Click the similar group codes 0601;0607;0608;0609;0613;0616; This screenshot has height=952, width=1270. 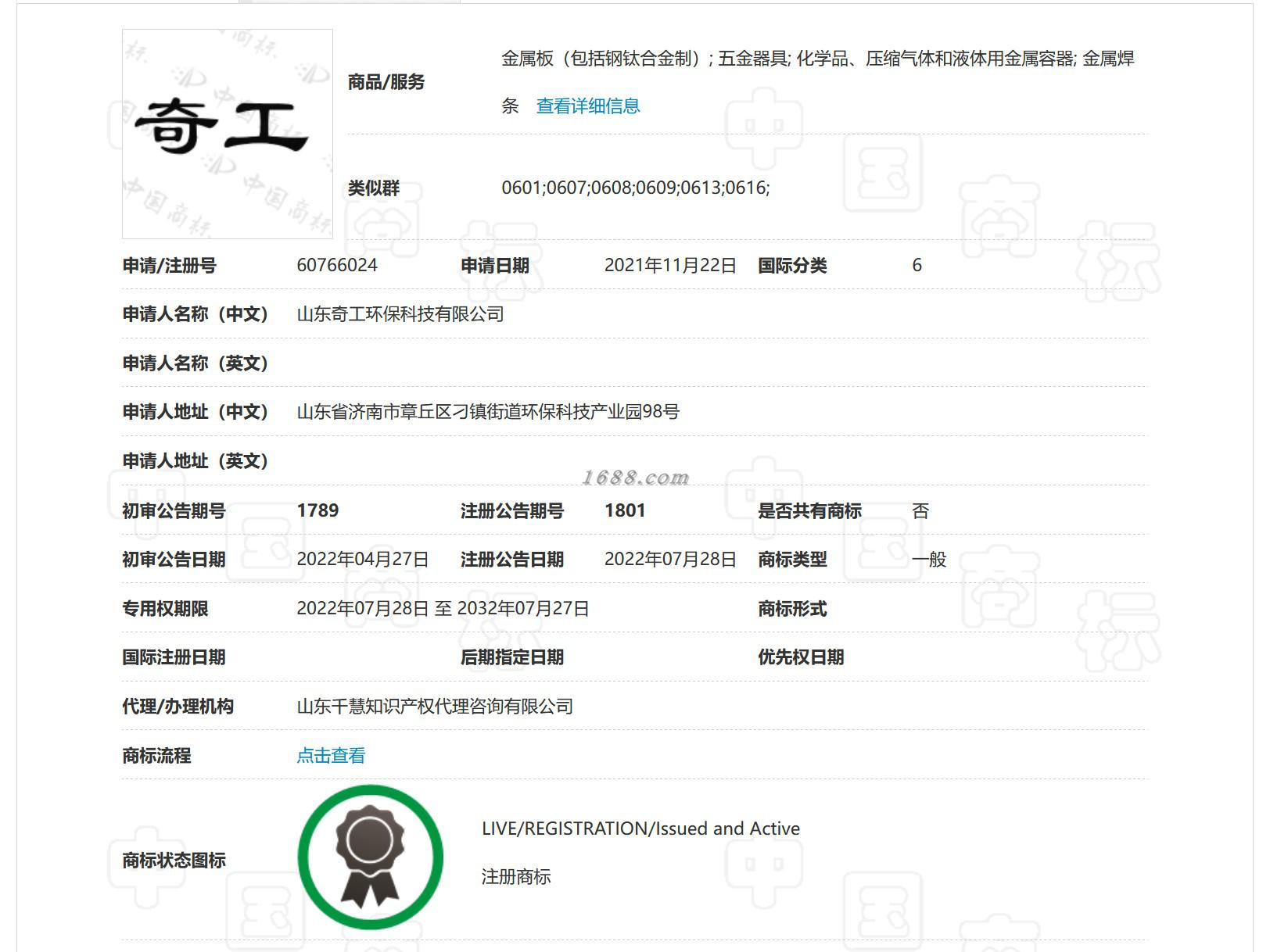click(636, 188)
